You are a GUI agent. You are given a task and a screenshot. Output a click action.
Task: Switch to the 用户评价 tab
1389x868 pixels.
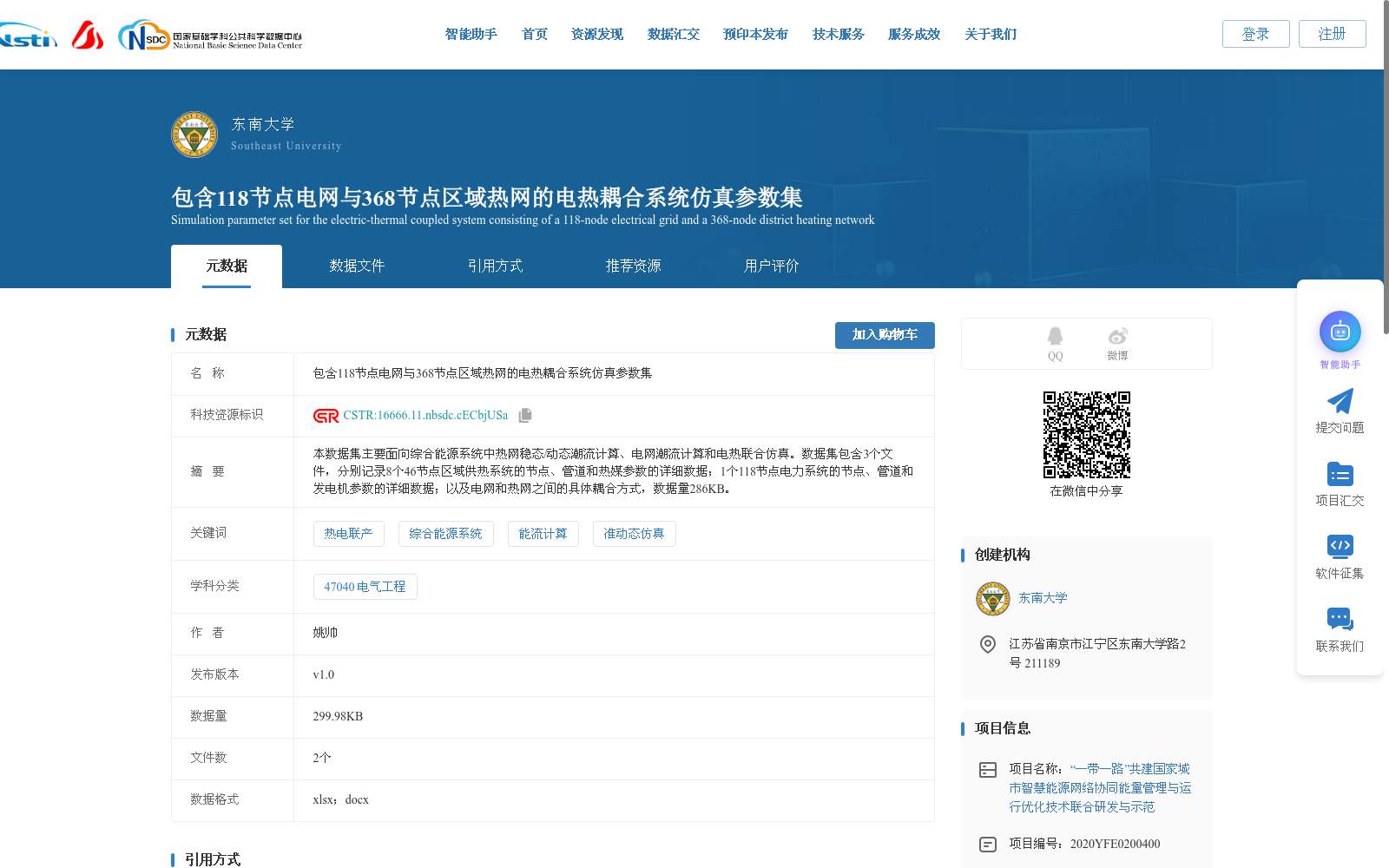[772, 266]
